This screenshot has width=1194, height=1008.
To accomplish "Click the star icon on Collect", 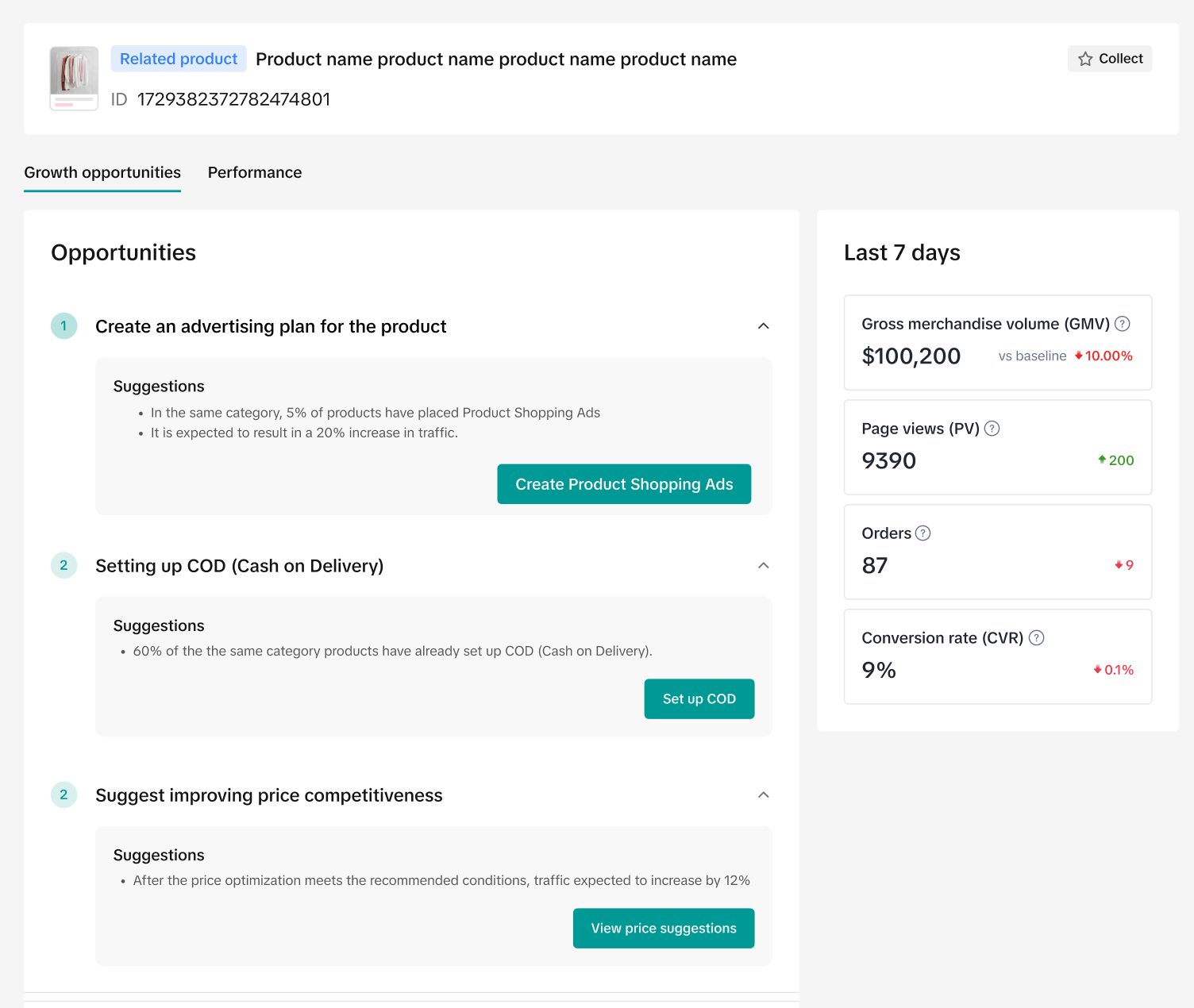I will pos(1084,59).
